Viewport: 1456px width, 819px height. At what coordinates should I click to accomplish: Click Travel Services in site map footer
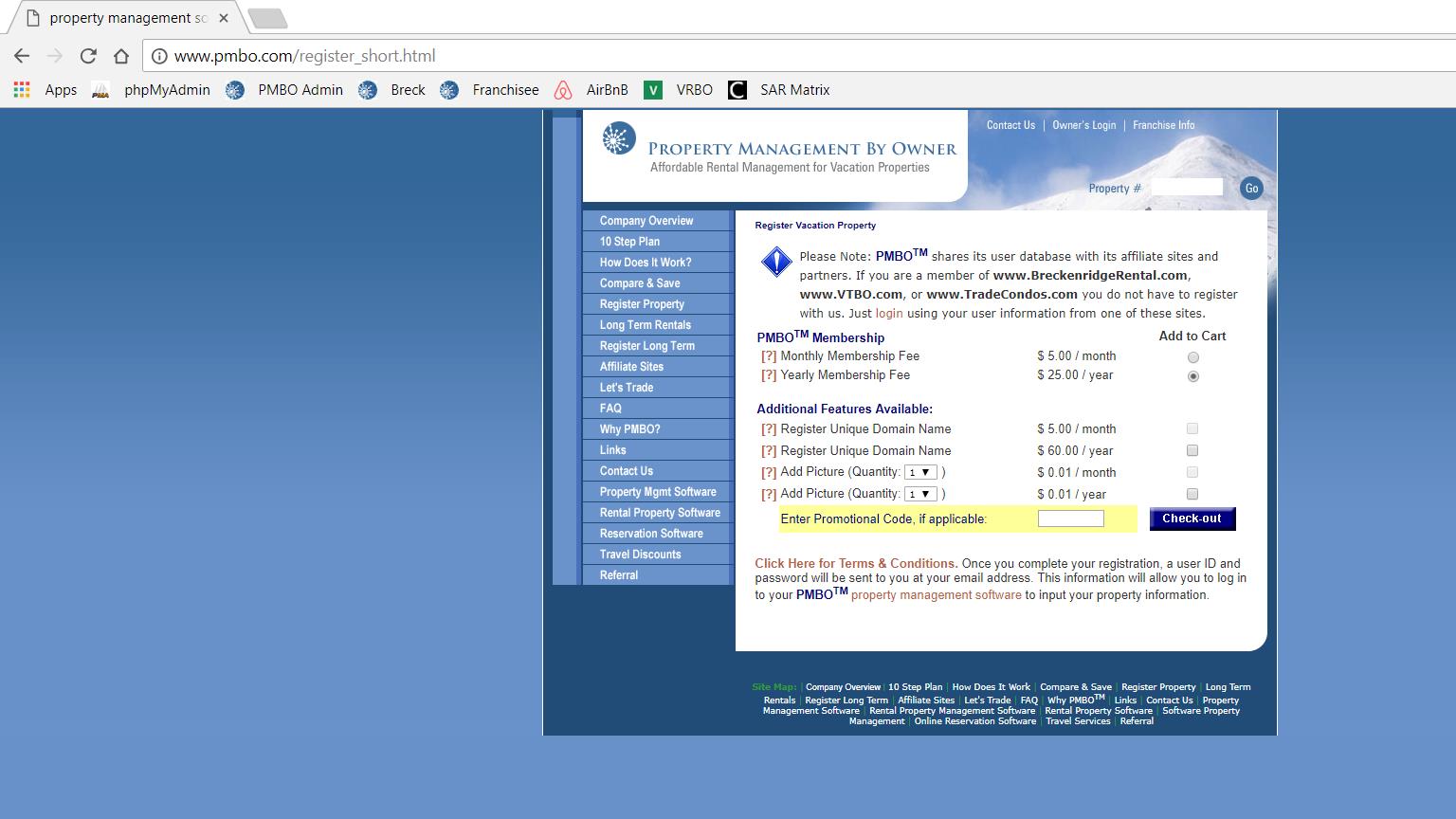coord(1078,721)
